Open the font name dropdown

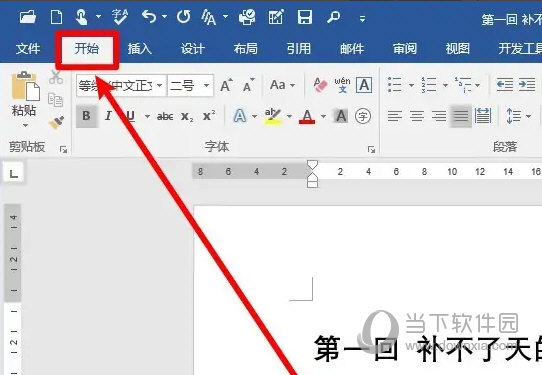tap(160, 85)
